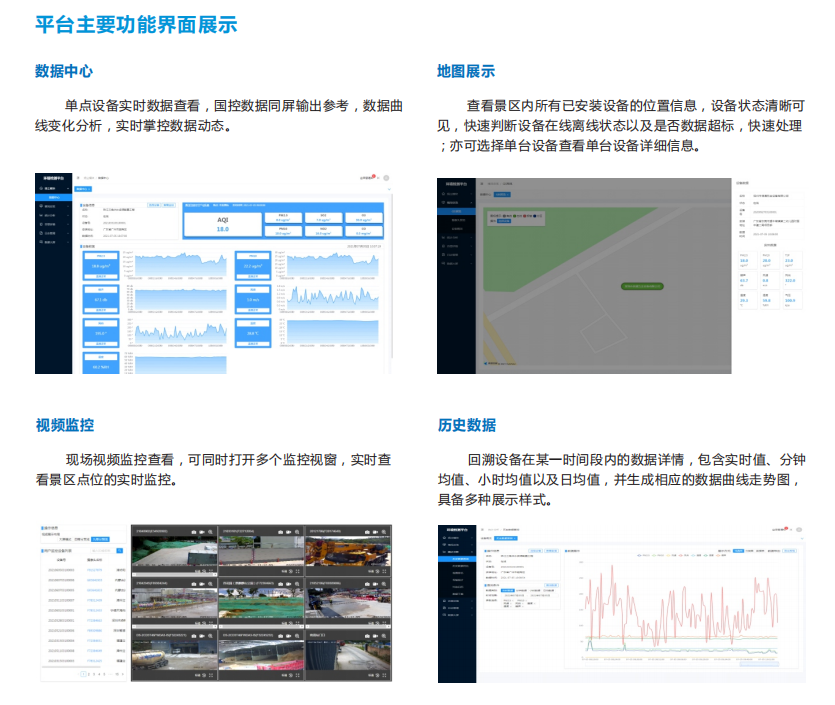
Task: Open user account dropdown in history data header
Action: pos(778,529)
